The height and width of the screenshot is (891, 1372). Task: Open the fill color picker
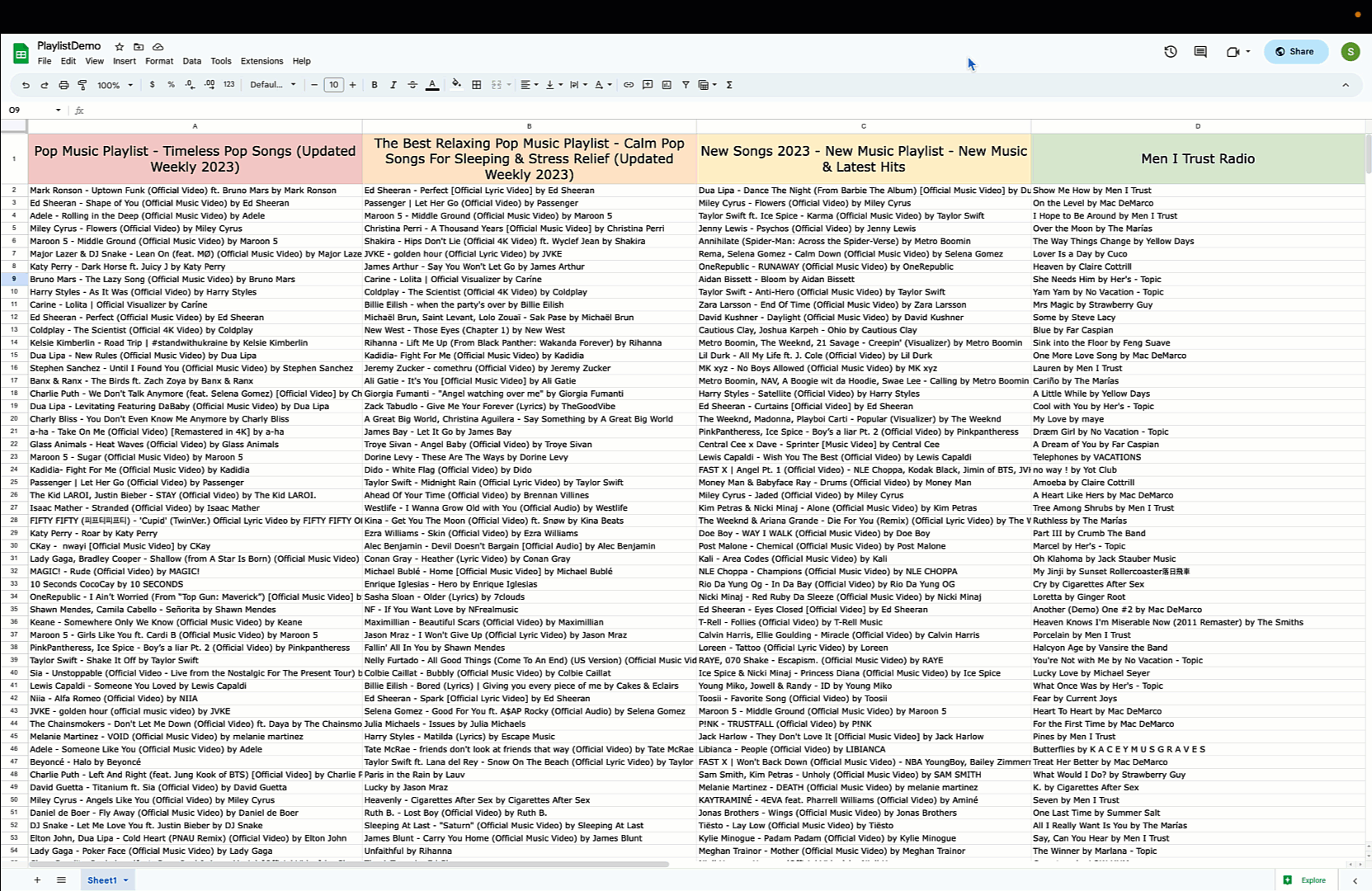[x=456, y=85]
